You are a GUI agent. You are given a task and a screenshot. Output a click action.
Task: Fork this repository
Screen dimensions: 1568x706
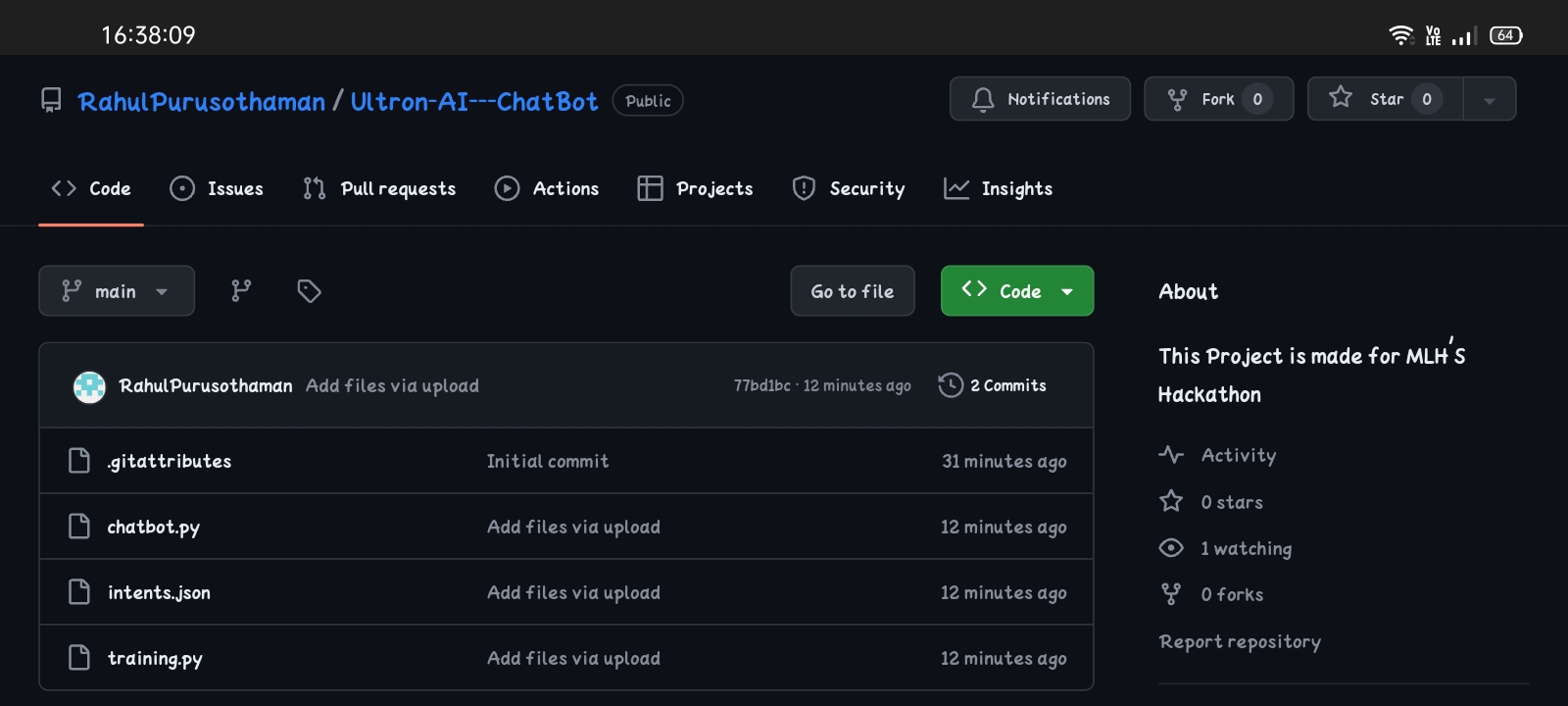[x=1218, y=99]
